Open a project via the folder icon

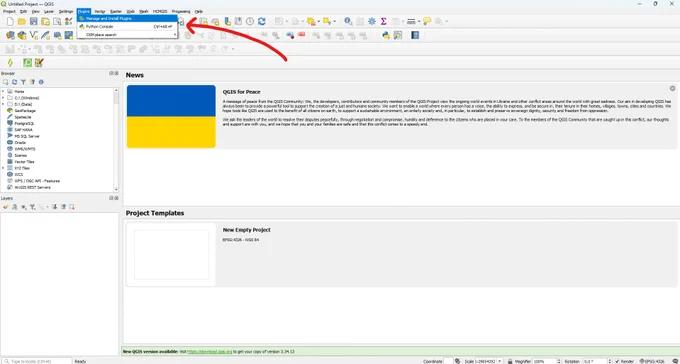pyautogui.click(x=22, y=22)
